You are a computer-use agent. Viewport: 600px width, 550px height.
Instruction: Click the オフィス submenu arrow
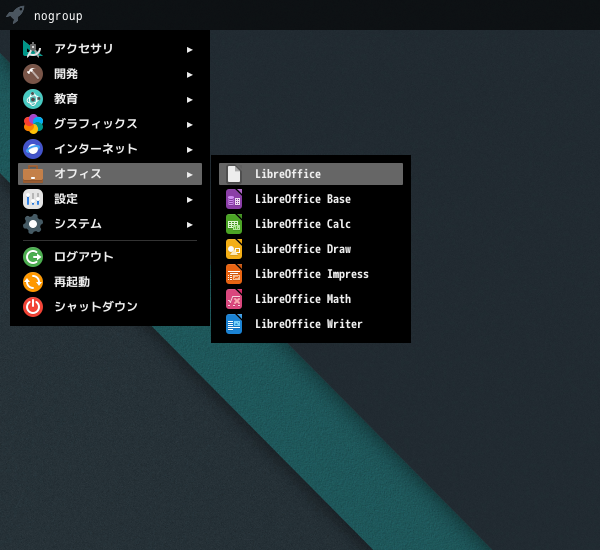(x=189, y=175)
